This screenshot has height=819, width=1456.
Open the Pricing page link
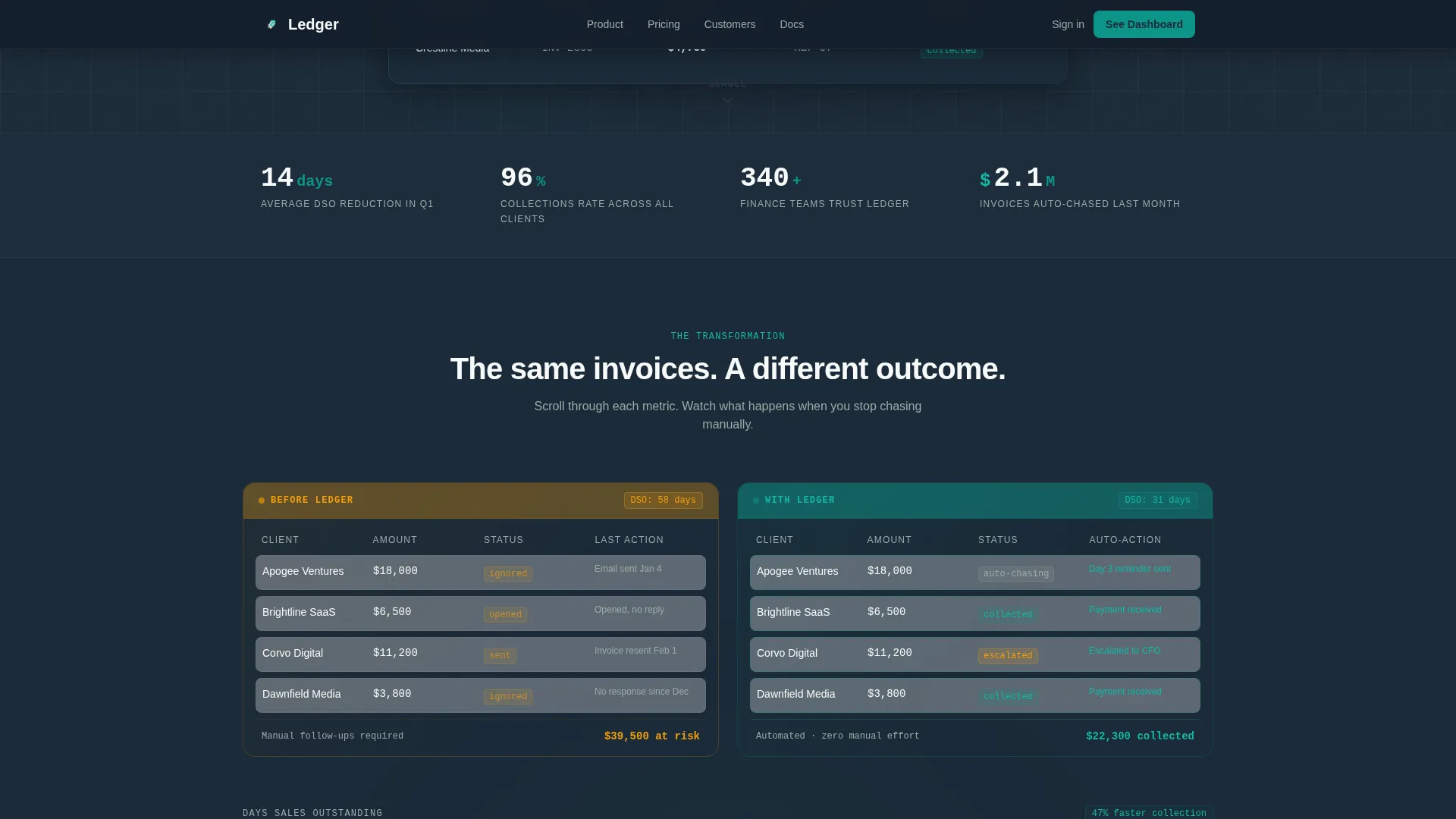pos(664,24)
